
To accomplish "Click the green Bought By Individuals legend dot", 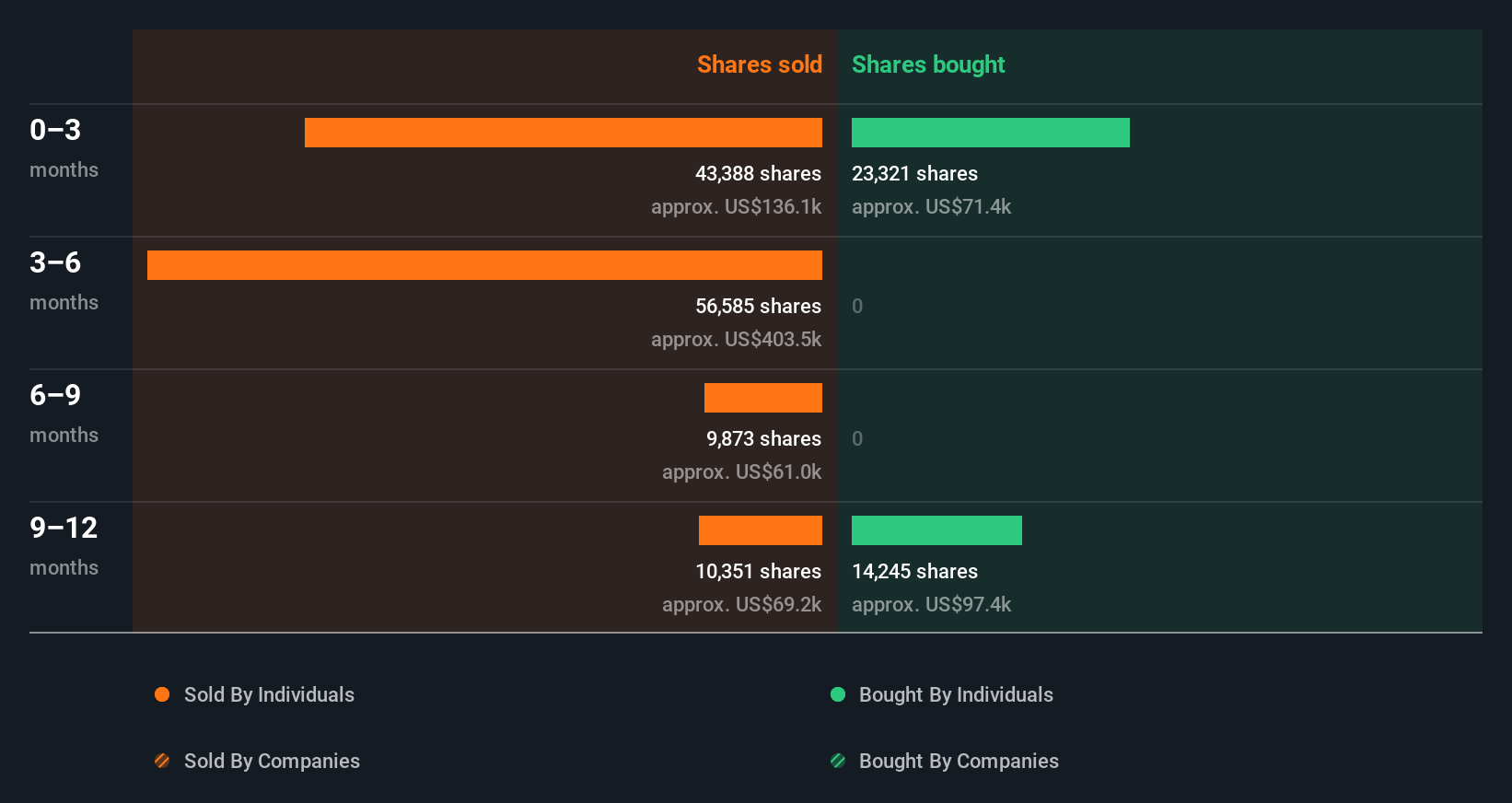I will point(838,694).
